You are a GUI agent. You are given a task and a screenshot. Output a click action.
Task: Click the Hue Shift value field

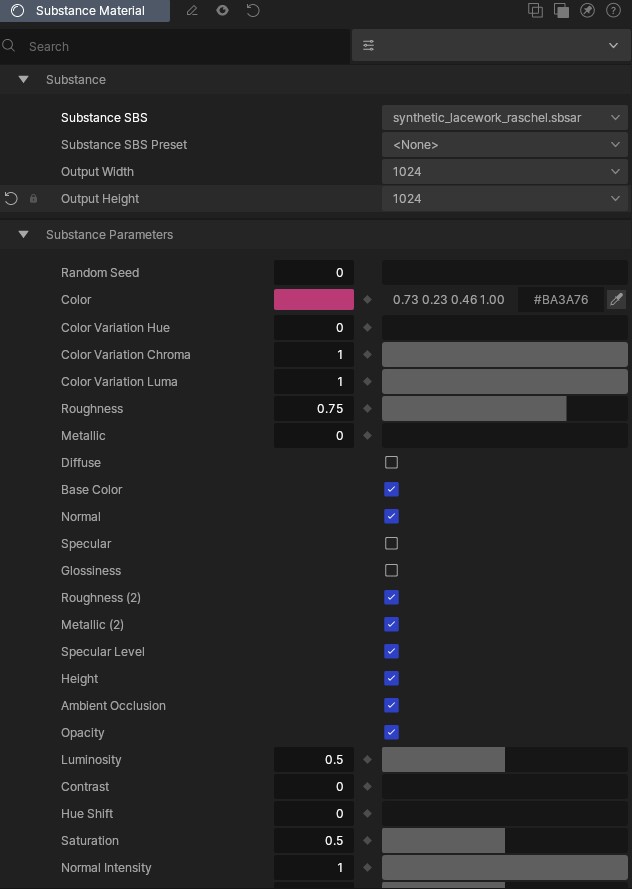pos(313,813)
